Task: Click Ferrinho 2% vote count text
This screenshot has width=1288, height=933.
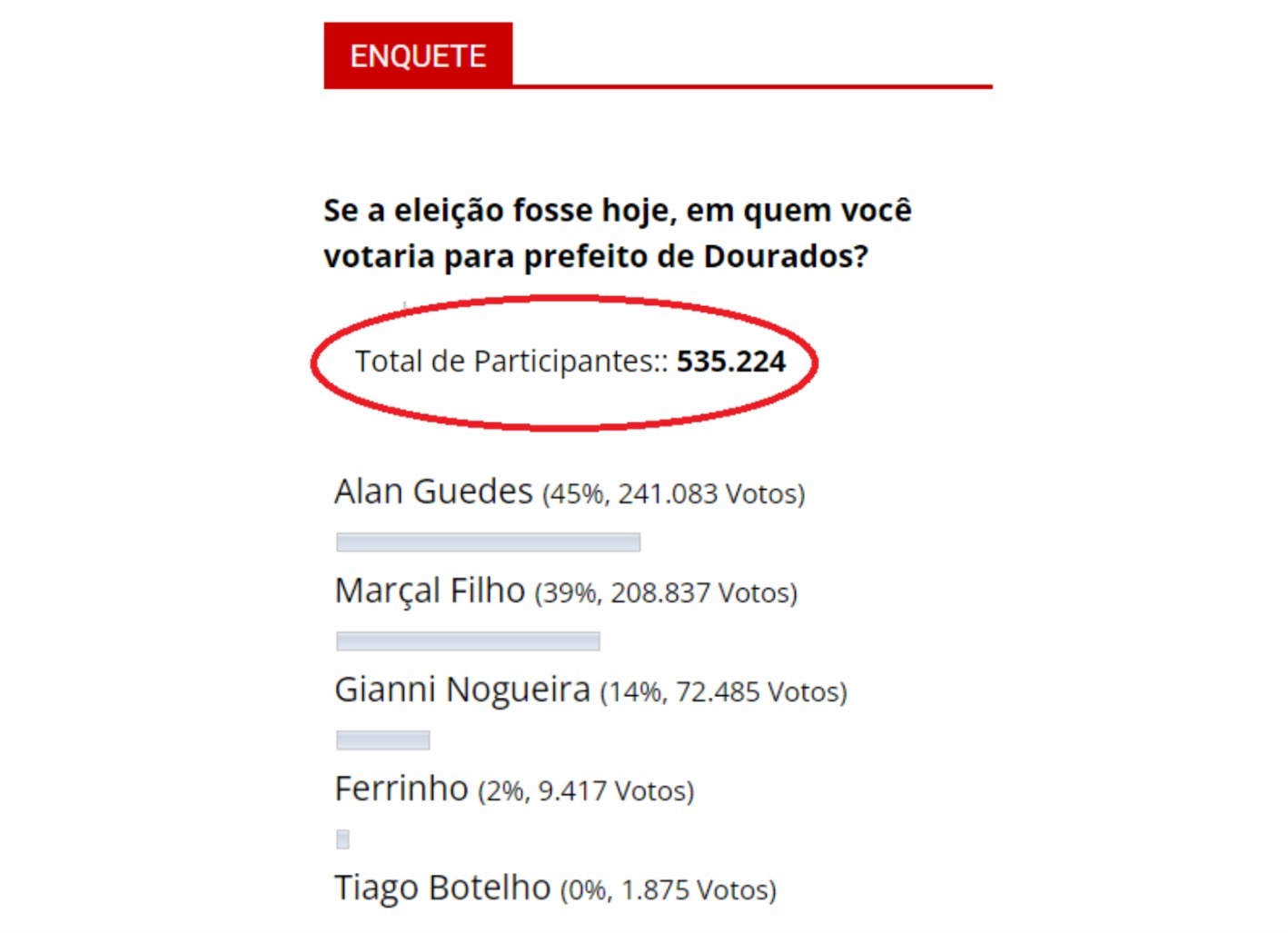Action: [586, 791]
